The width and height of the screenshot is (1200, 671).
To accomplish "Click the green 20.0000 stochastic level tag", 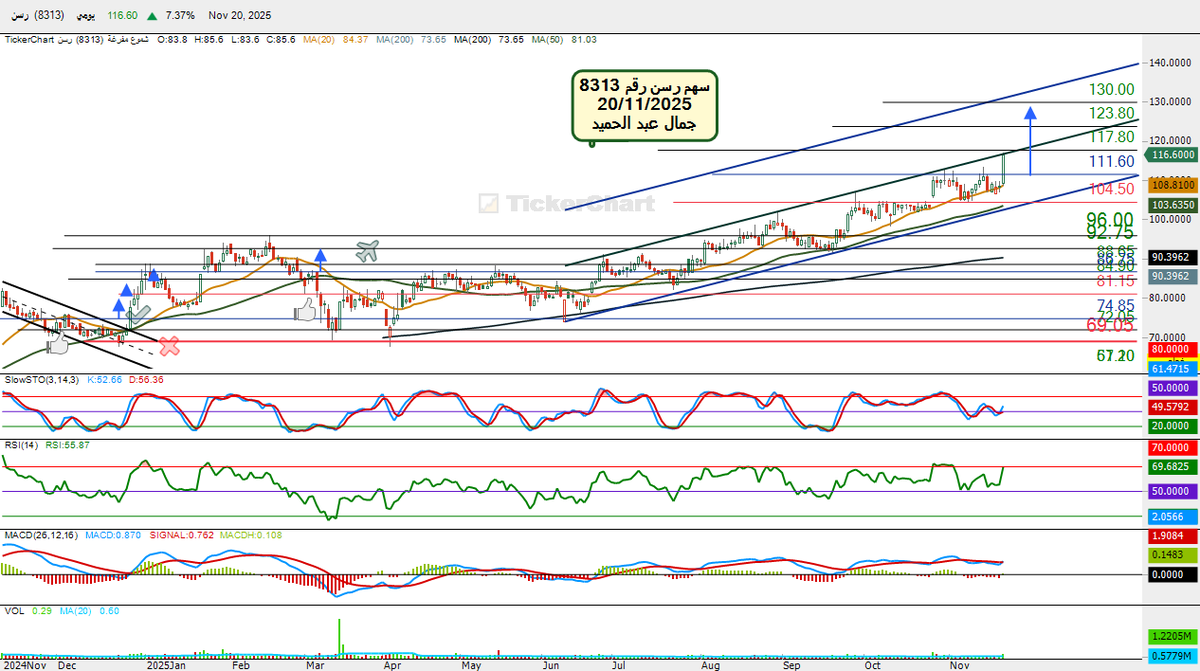I will pos(1172,425).
